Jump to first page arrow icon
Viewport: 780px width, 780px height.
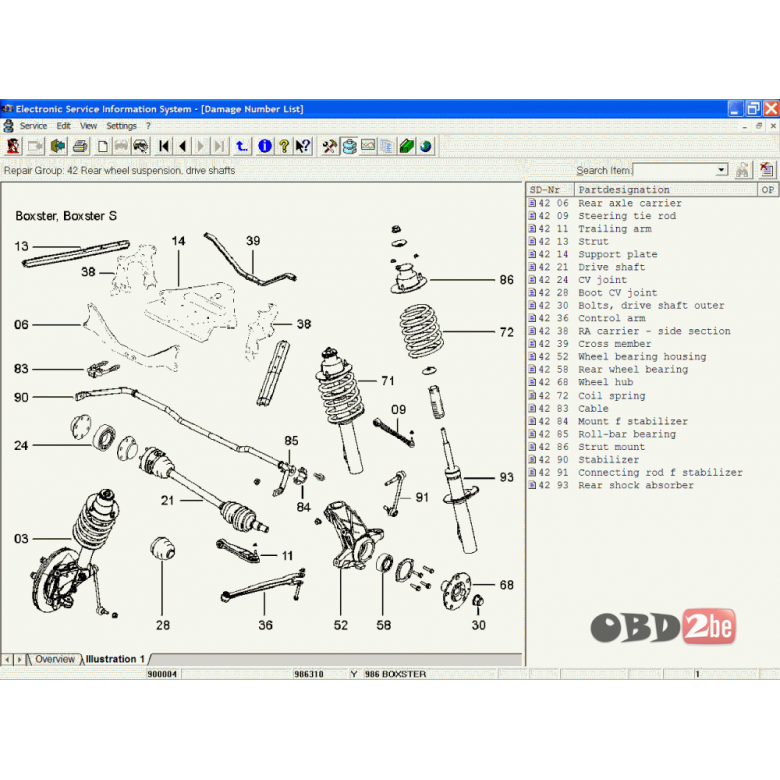point(164,146)
